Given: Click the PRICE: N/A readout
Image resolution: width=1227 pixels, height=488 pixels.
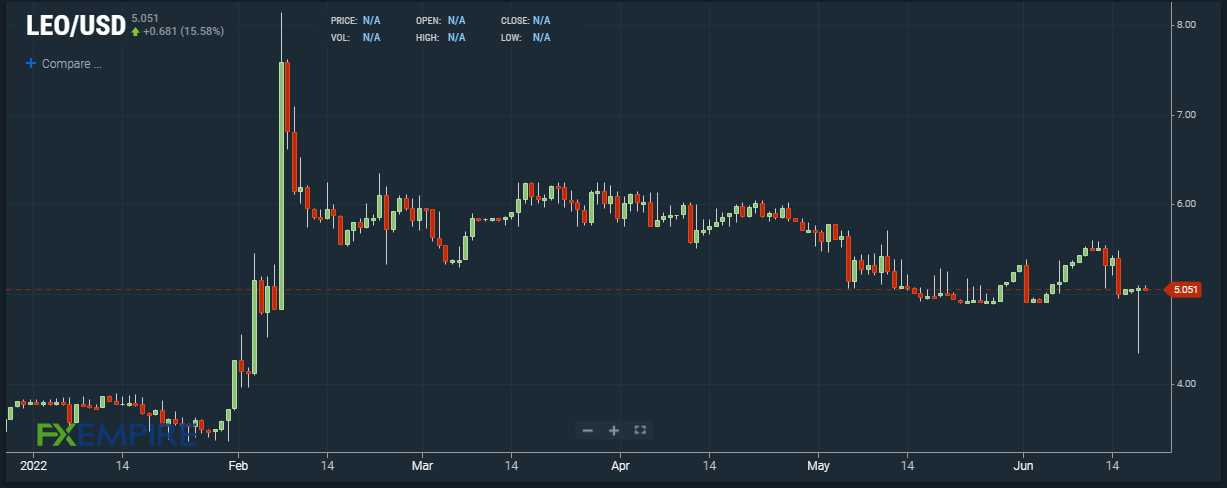Looking at the screenshot, I should tap(355, 20).
